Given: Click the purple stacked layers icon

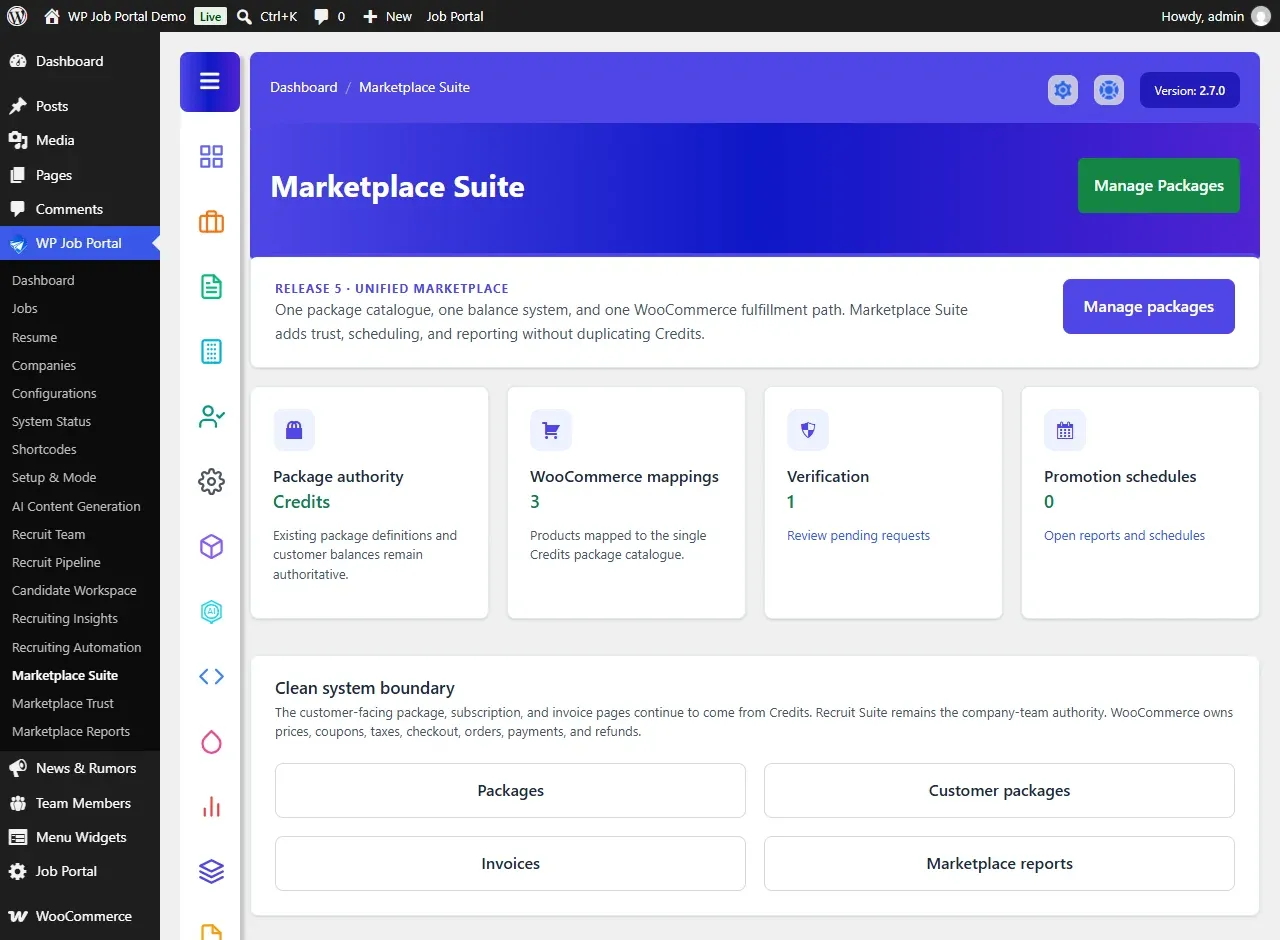Looking at the screenshot, I should (x=211, y=872).
